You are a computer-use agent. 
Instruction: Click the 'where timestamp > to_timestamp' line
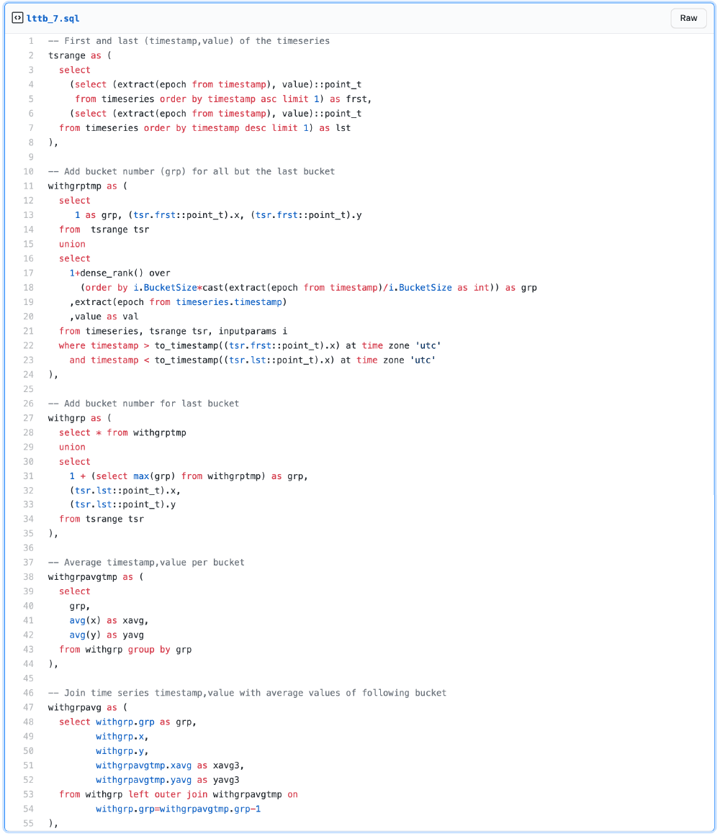(250, 345)
